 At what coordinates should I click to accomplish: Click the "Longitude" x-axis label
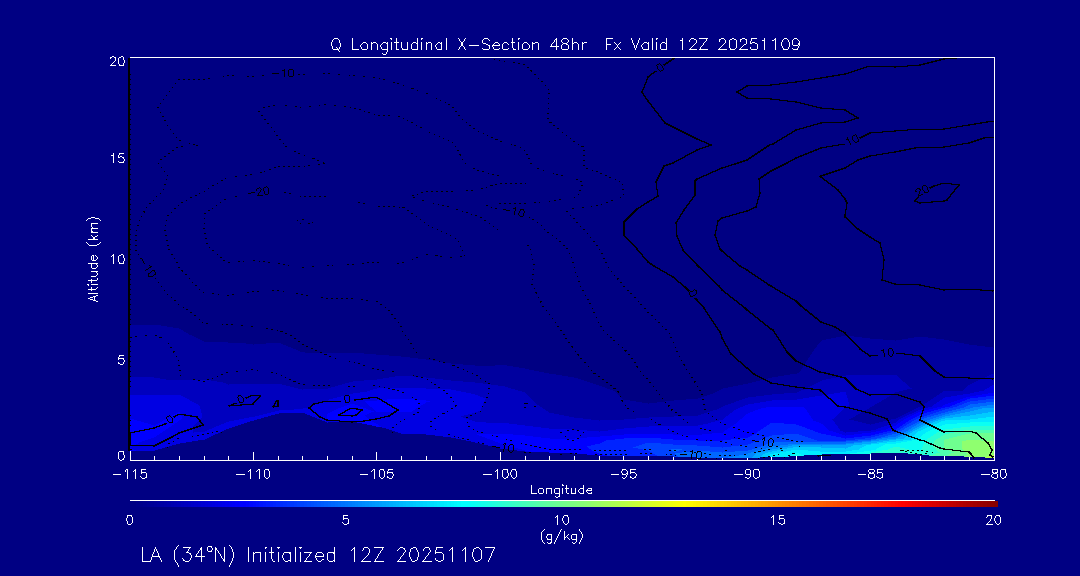coord(561,490)
